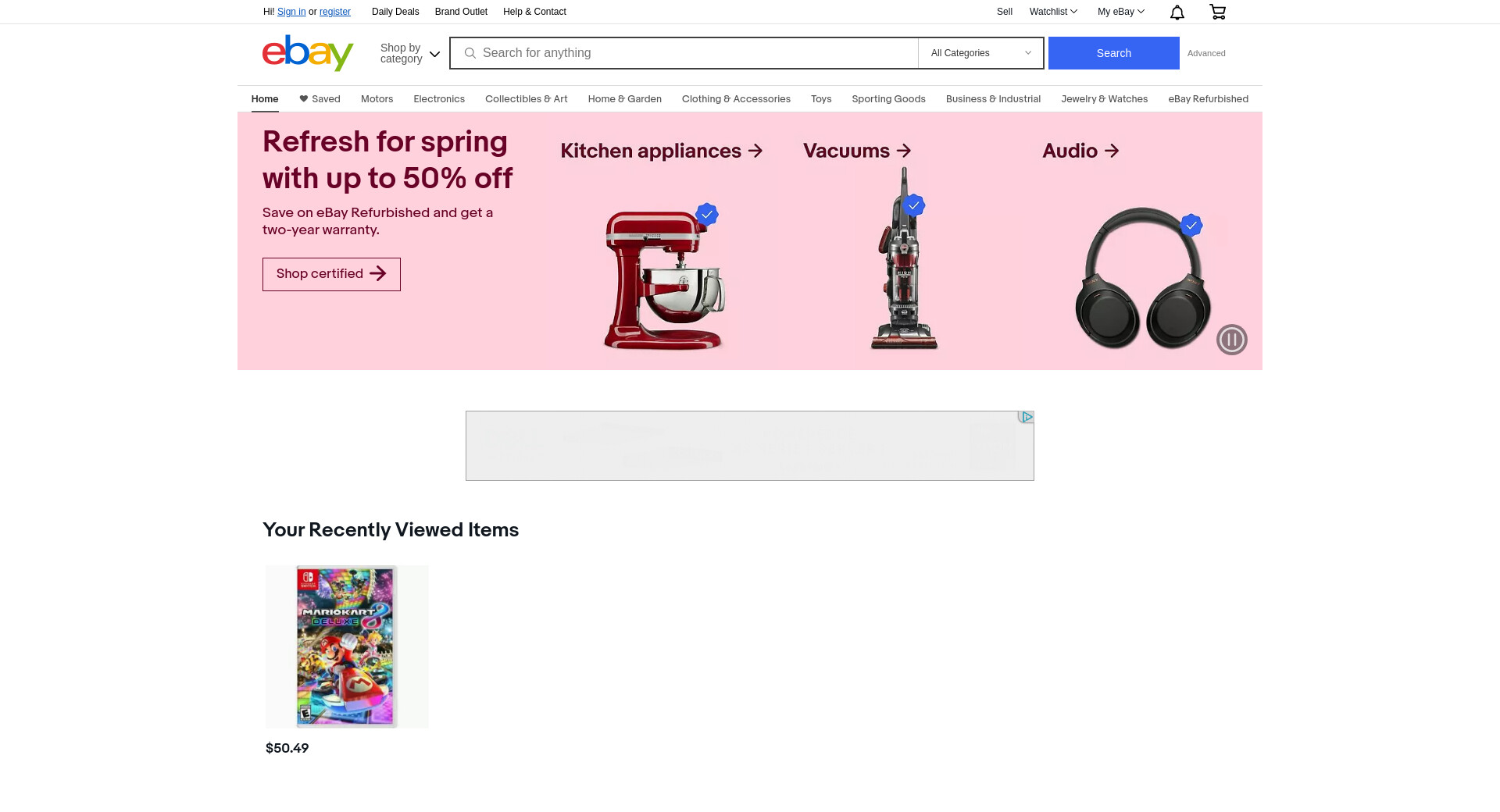Click the AdChoices icon on the ad banner

point(1026,418)
